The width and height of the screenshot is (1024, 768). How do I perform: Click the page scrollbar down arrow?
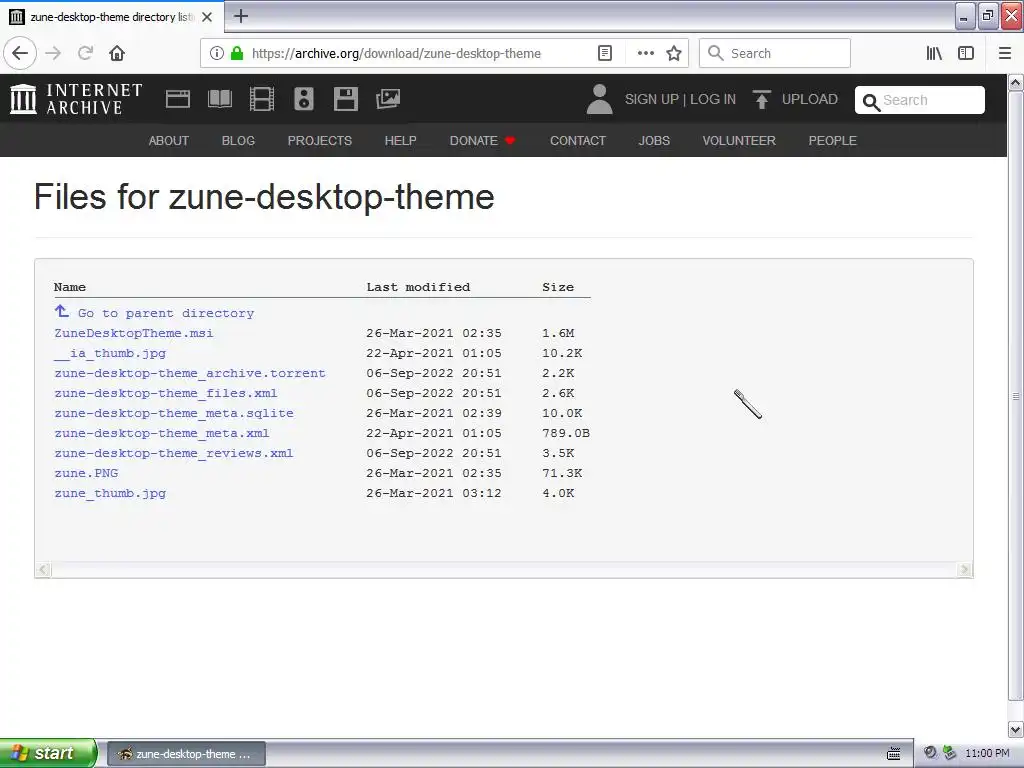(1016, 729)
